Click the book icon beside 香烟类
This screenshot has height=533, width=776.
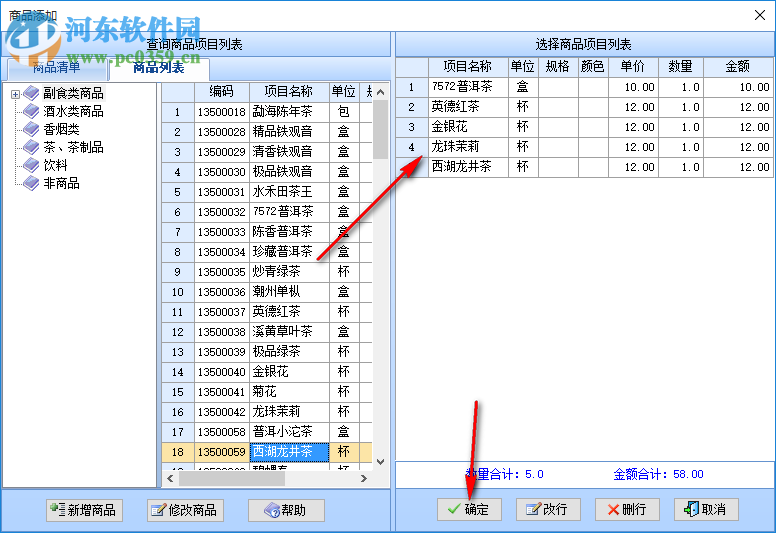[x=31, y=129]
